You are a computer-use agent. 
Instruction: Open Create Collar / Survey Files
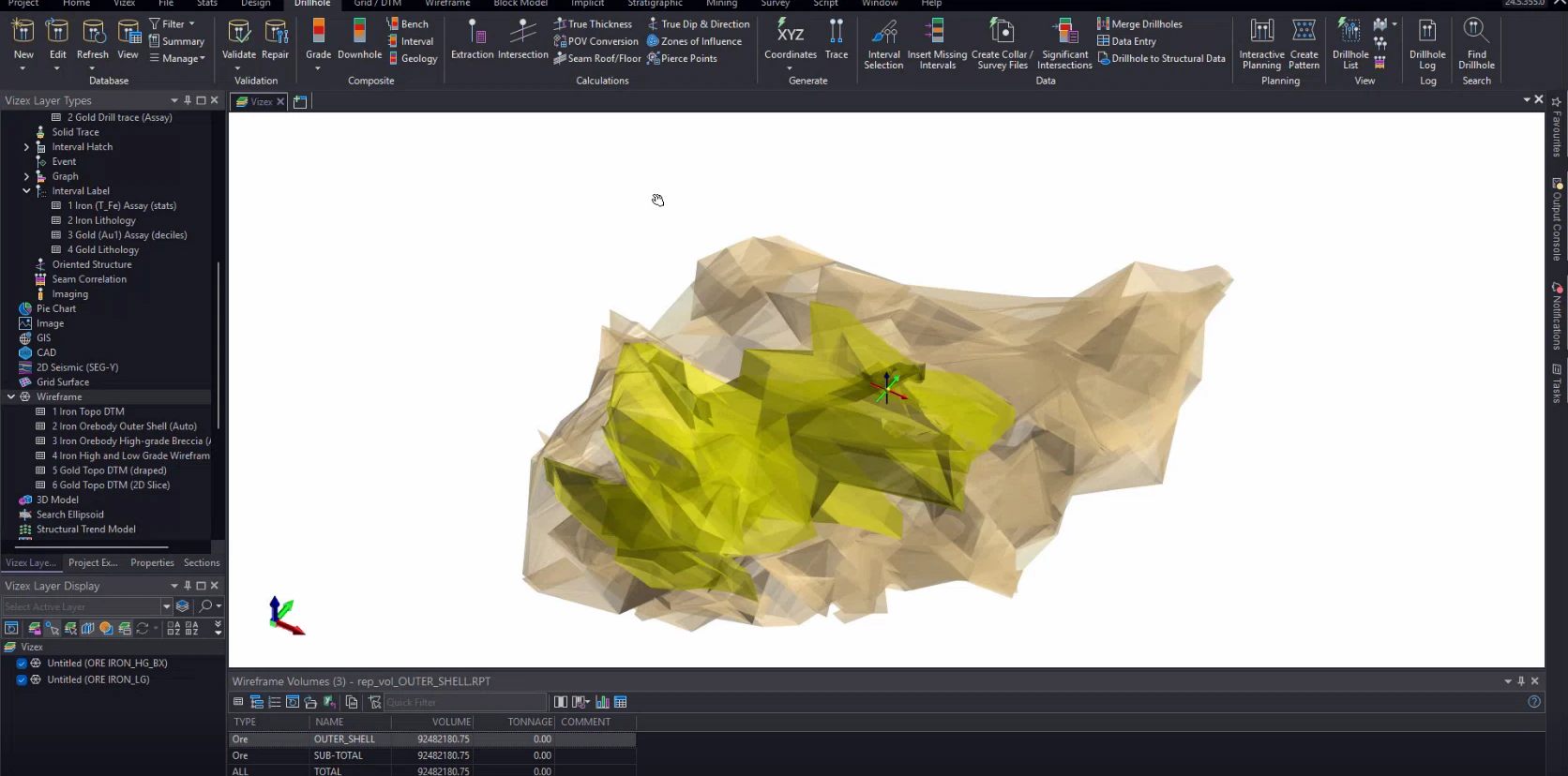click(1003, 44)
